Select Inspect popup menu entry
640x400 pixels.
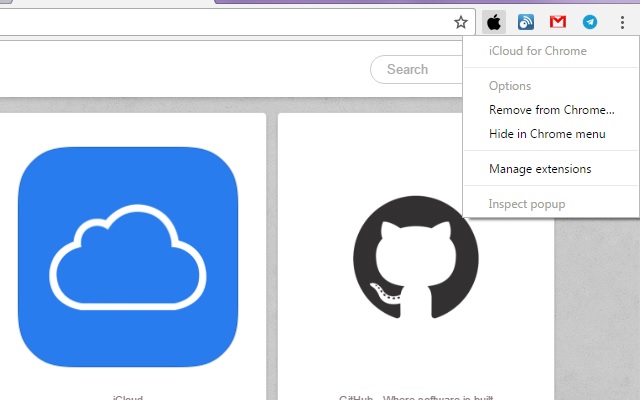pyautogui.click(x=551, y=204)
